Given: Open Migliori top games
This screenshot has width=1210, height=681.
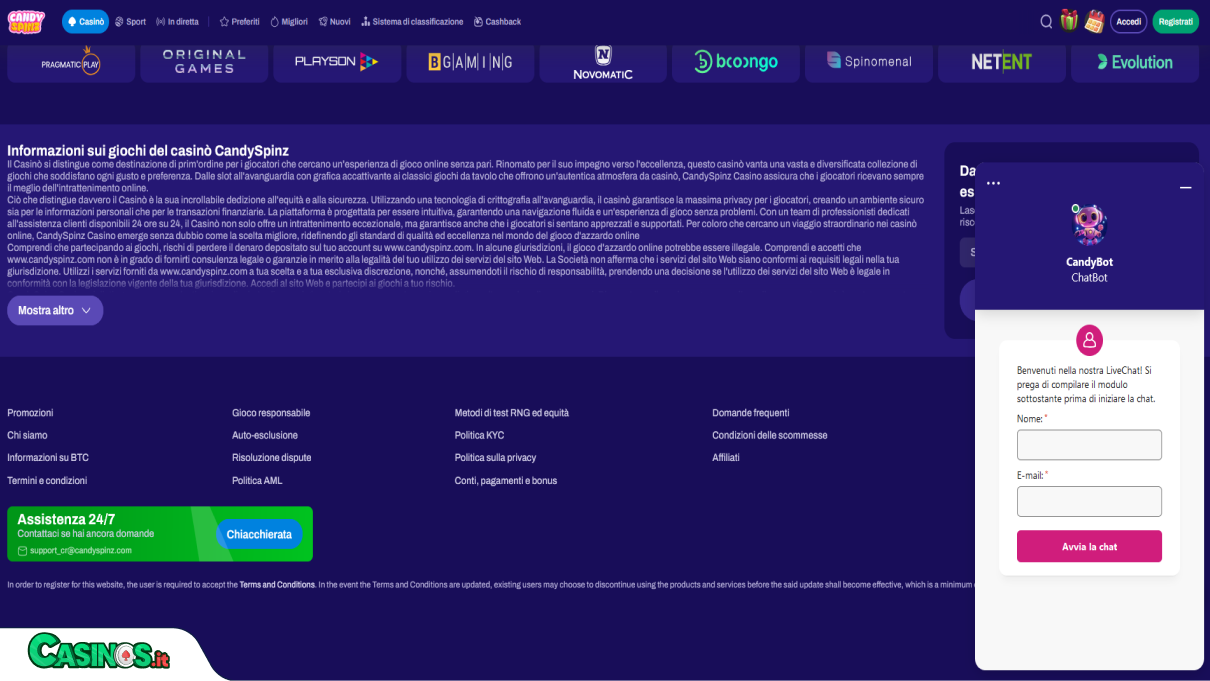Looking at the screenshot, I should (289, 21).
